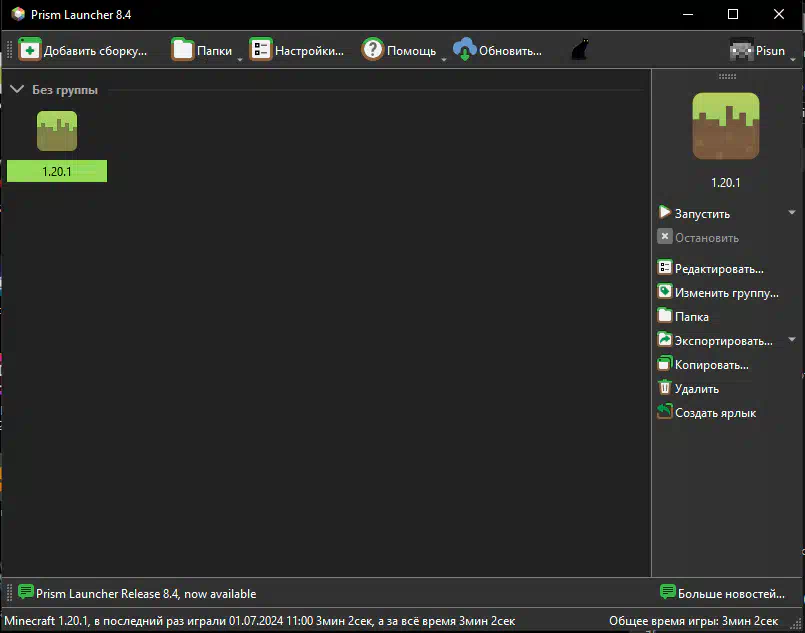Click the Обновить update cloud icon

[x=465, y=49]
